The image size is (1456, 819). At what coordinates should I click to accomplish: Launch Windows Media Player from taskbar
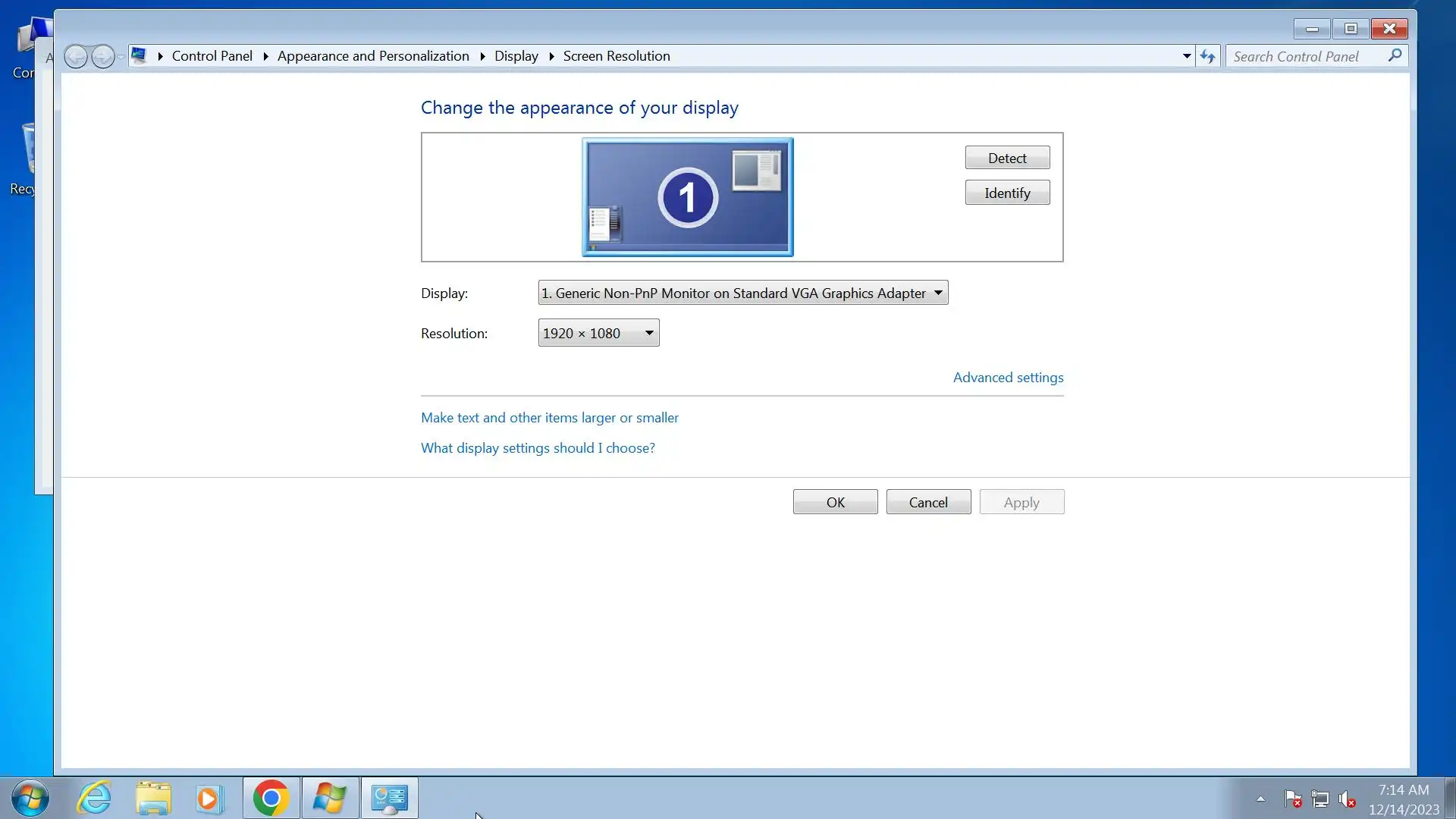coord(209,798)
